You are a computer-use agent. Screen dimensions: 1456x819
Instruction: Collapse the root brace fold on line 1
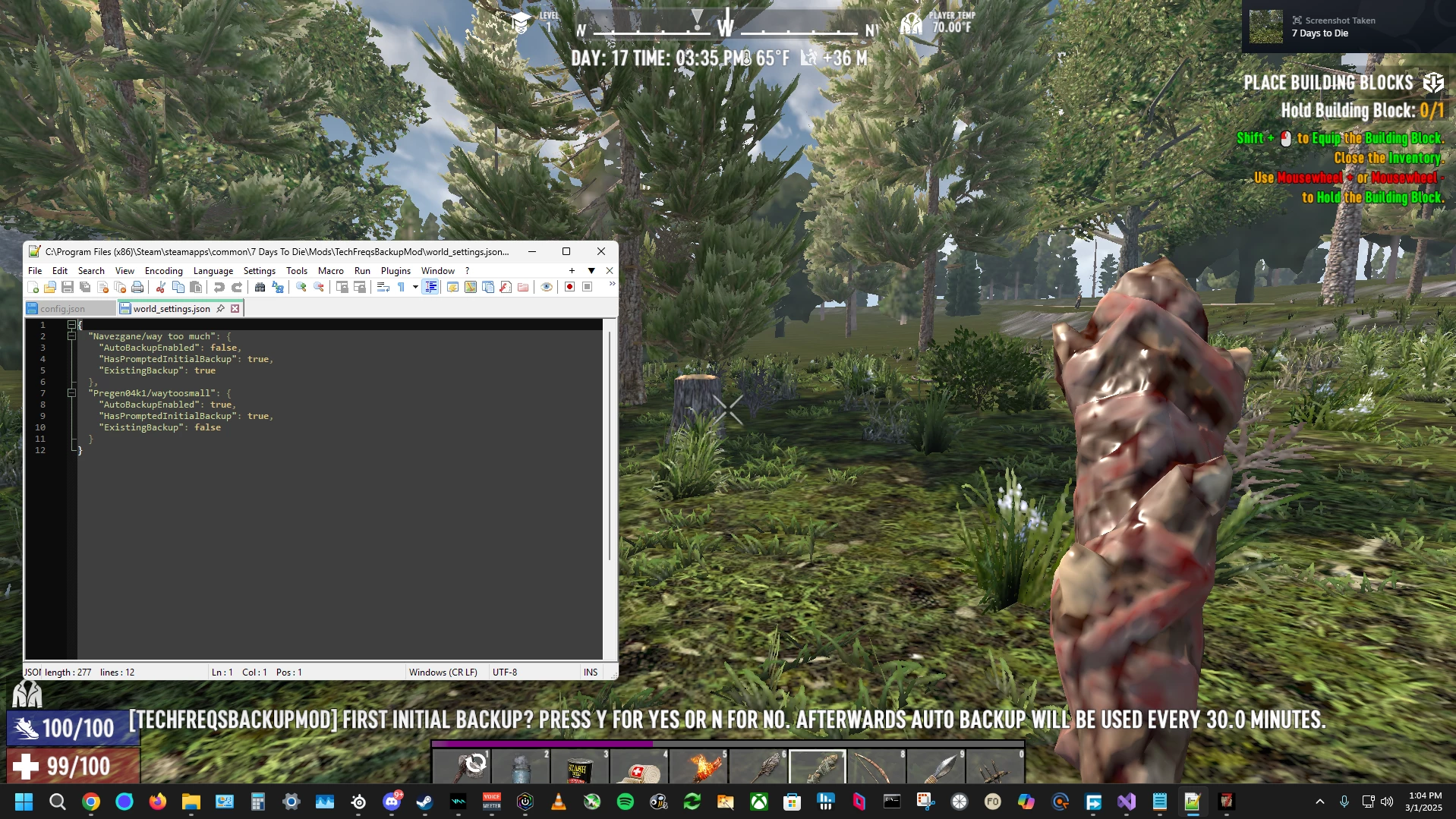point(71,325)
